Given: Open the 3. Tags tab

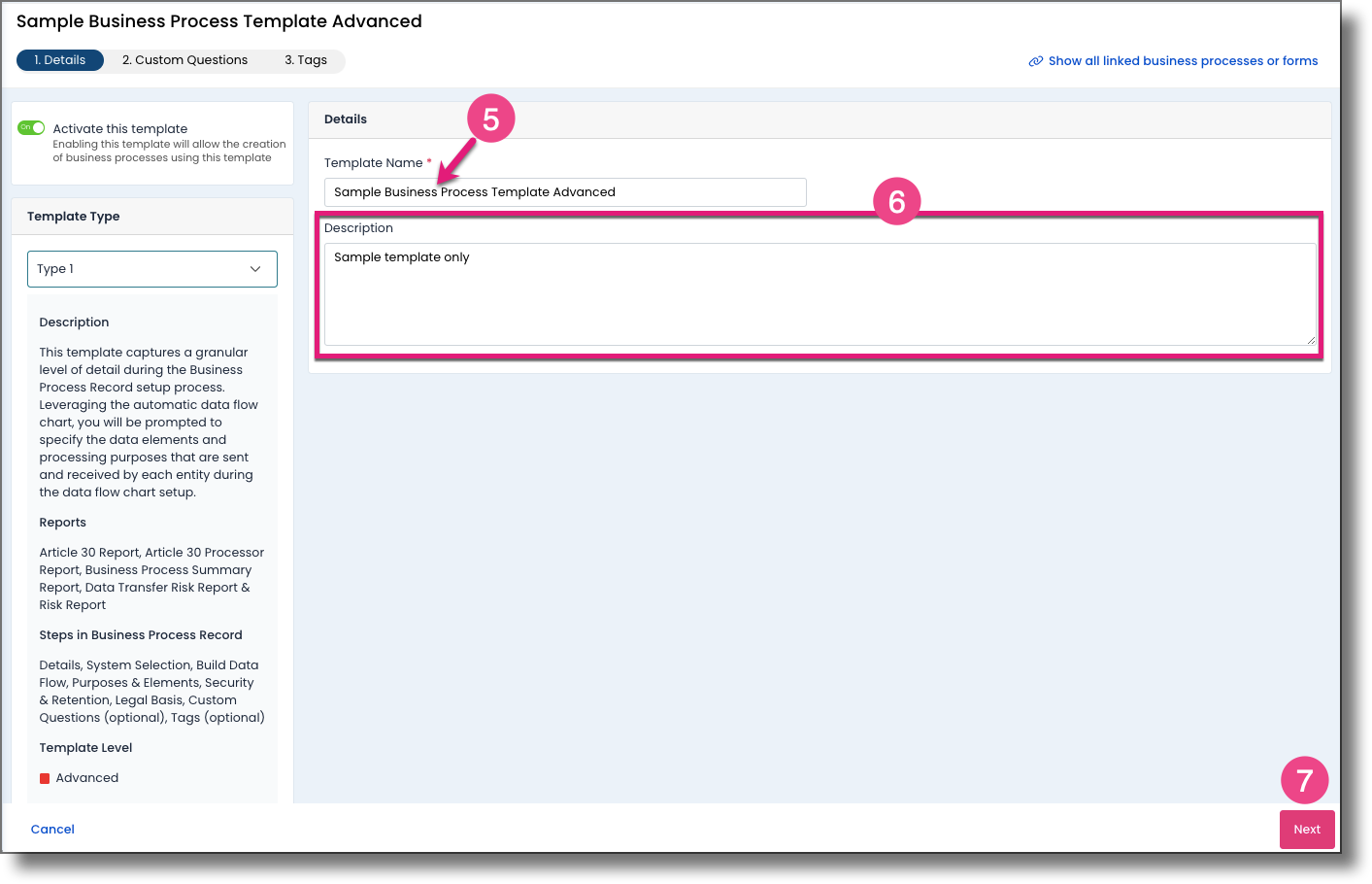Looking at the screenshot, I should point(306,60).
